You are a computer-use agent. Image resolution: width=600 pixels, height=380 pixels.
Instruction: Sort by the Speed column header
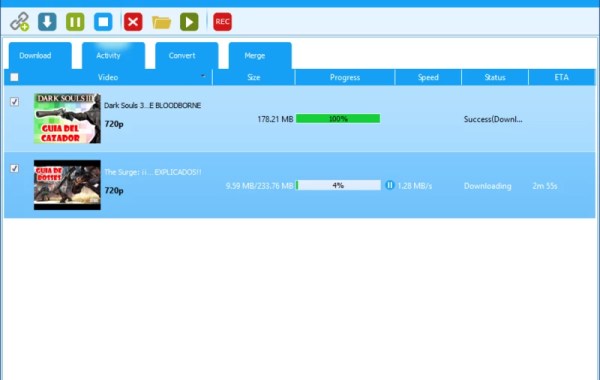(x=428, y=77)
